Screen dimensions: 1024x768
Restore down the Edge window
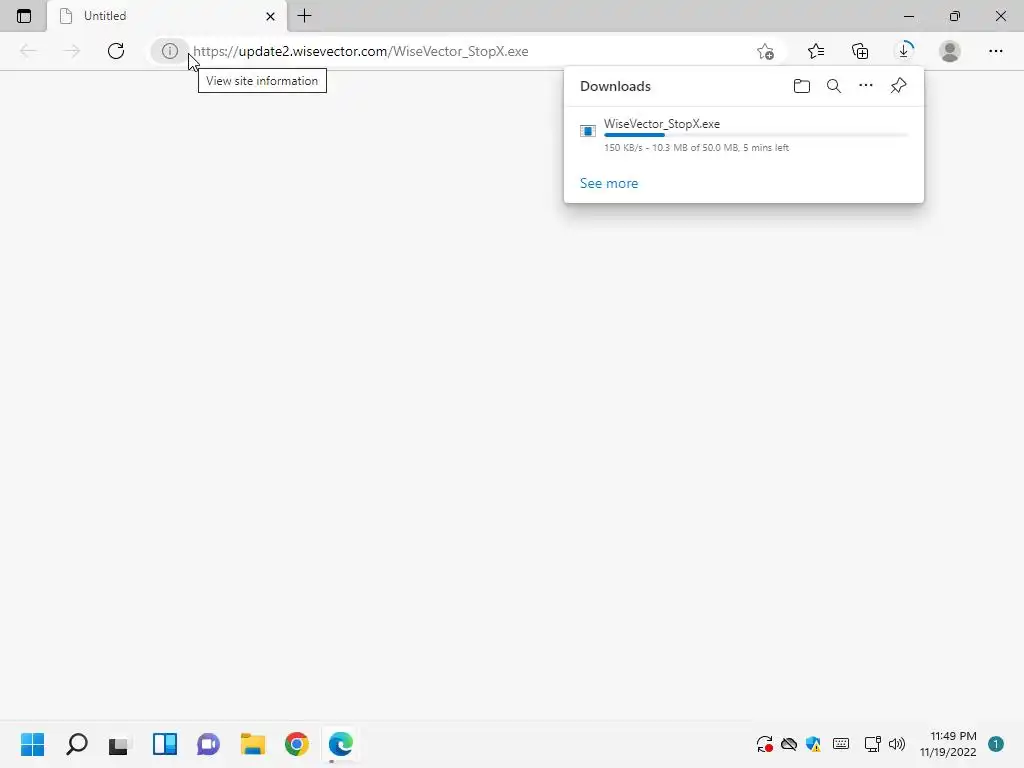[955, 16]
